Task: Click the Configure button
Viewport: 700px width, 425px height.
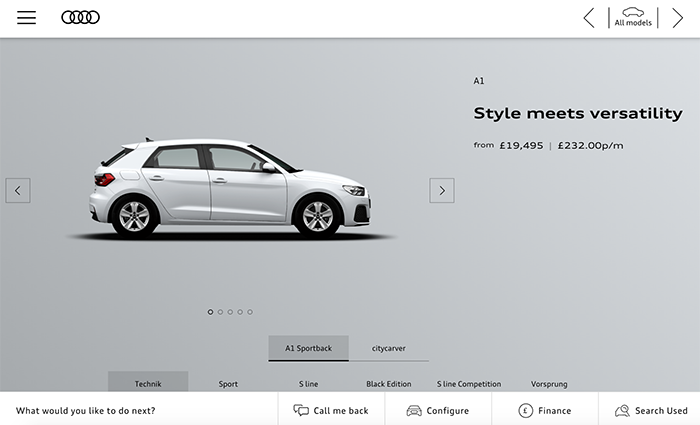Action: (438, 410)
